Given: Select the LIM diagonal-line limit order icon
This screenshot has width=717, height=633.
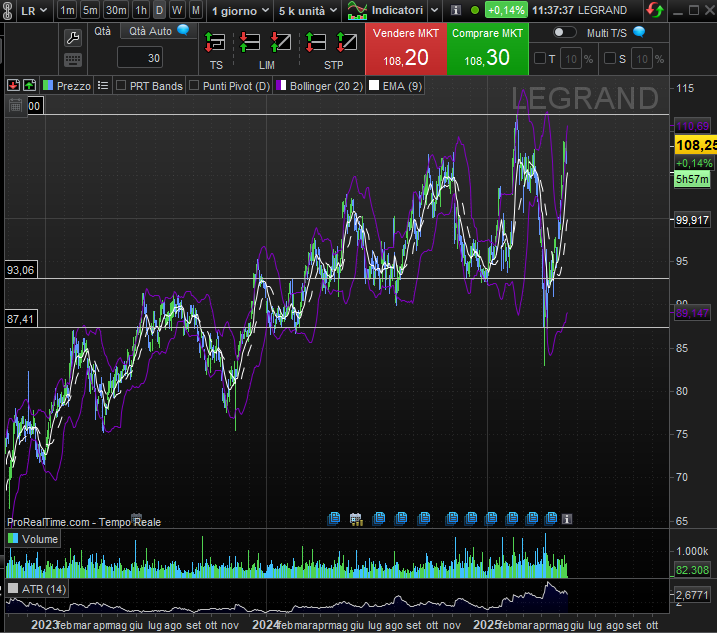Looking at the screenshot, I should pyautogui.click(x=281, y=42).
